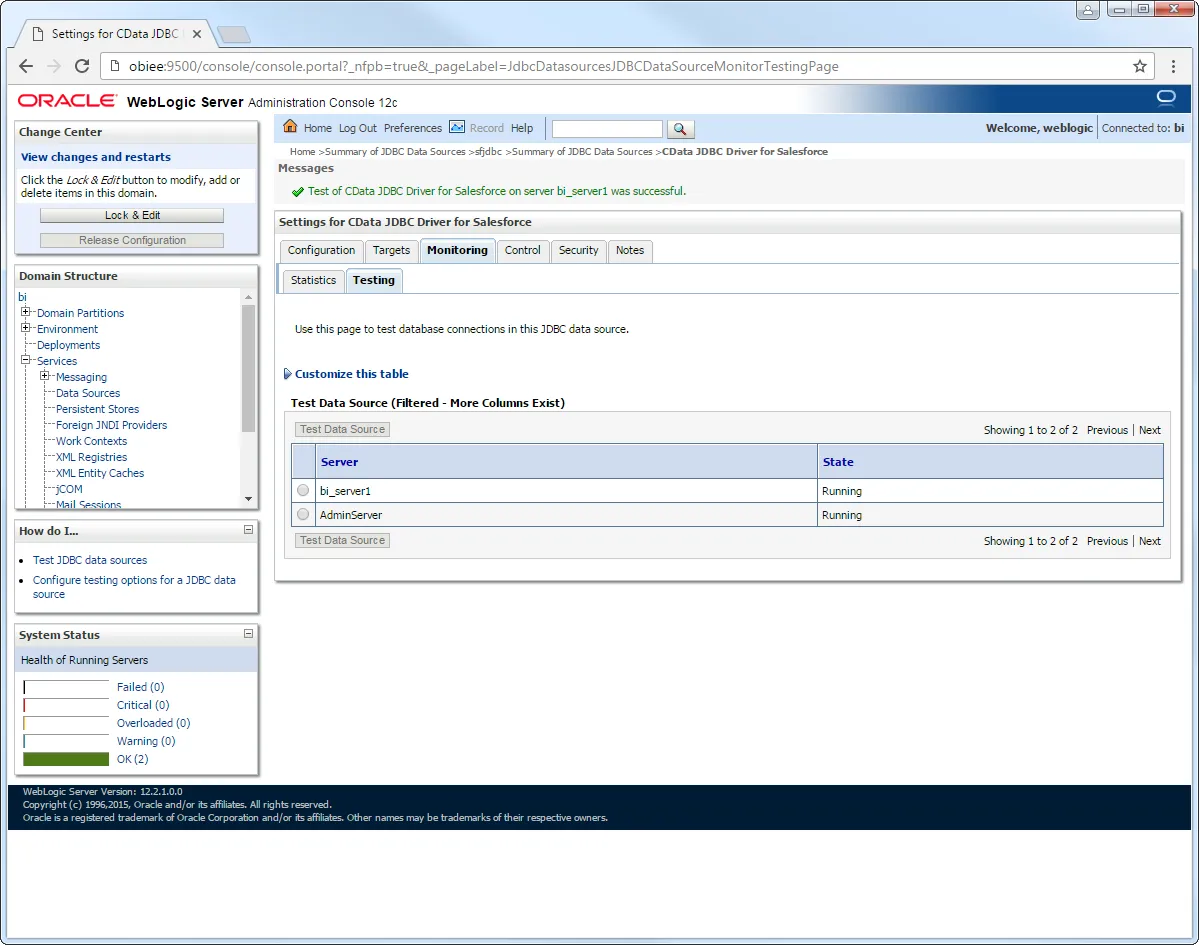Collapse the How do I panel icon
1199x945 pixels.
pyautogui.click(x=248, y=531)
